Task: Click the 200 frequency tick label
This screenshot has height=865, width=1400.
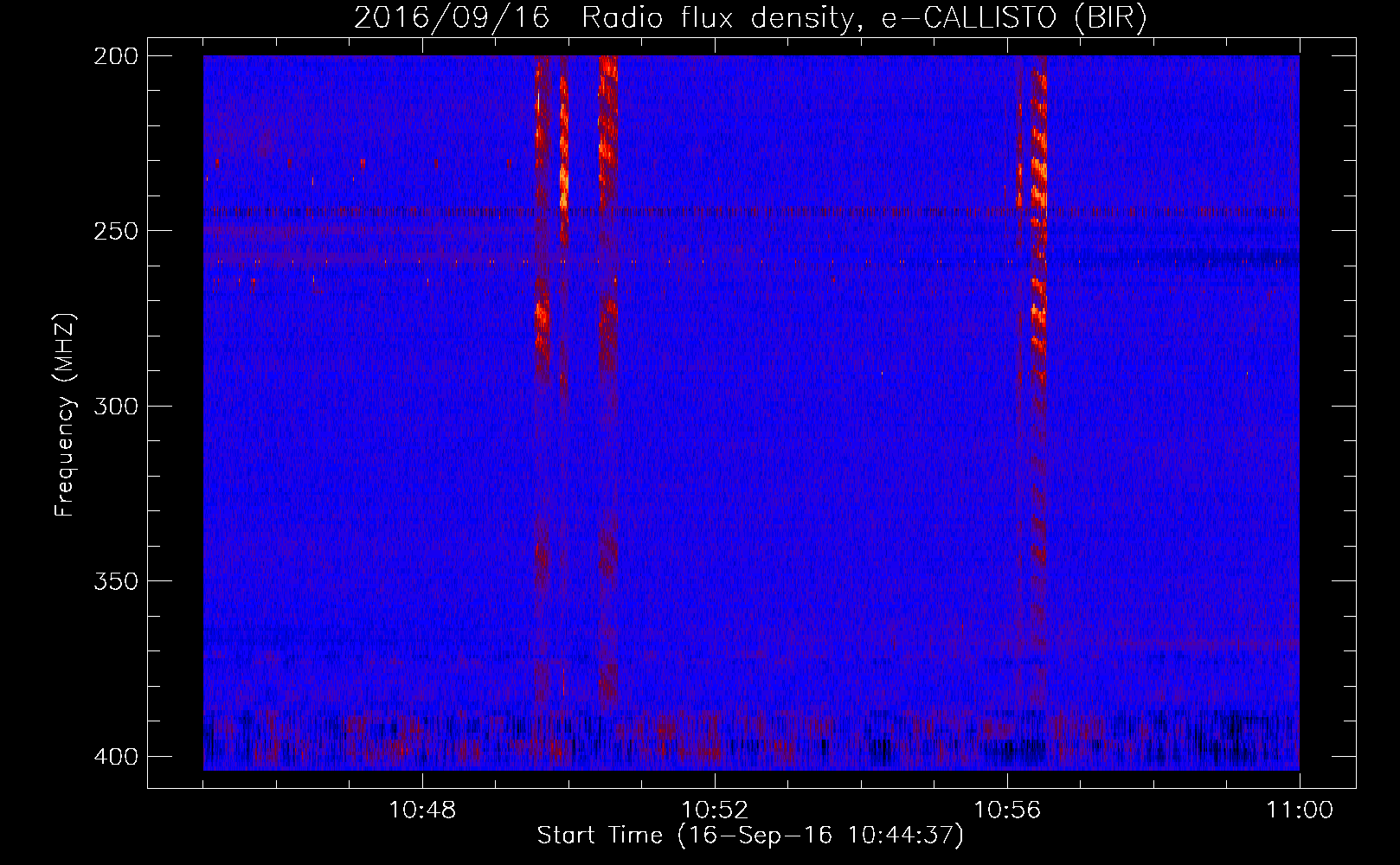Action: pos(115,56)
